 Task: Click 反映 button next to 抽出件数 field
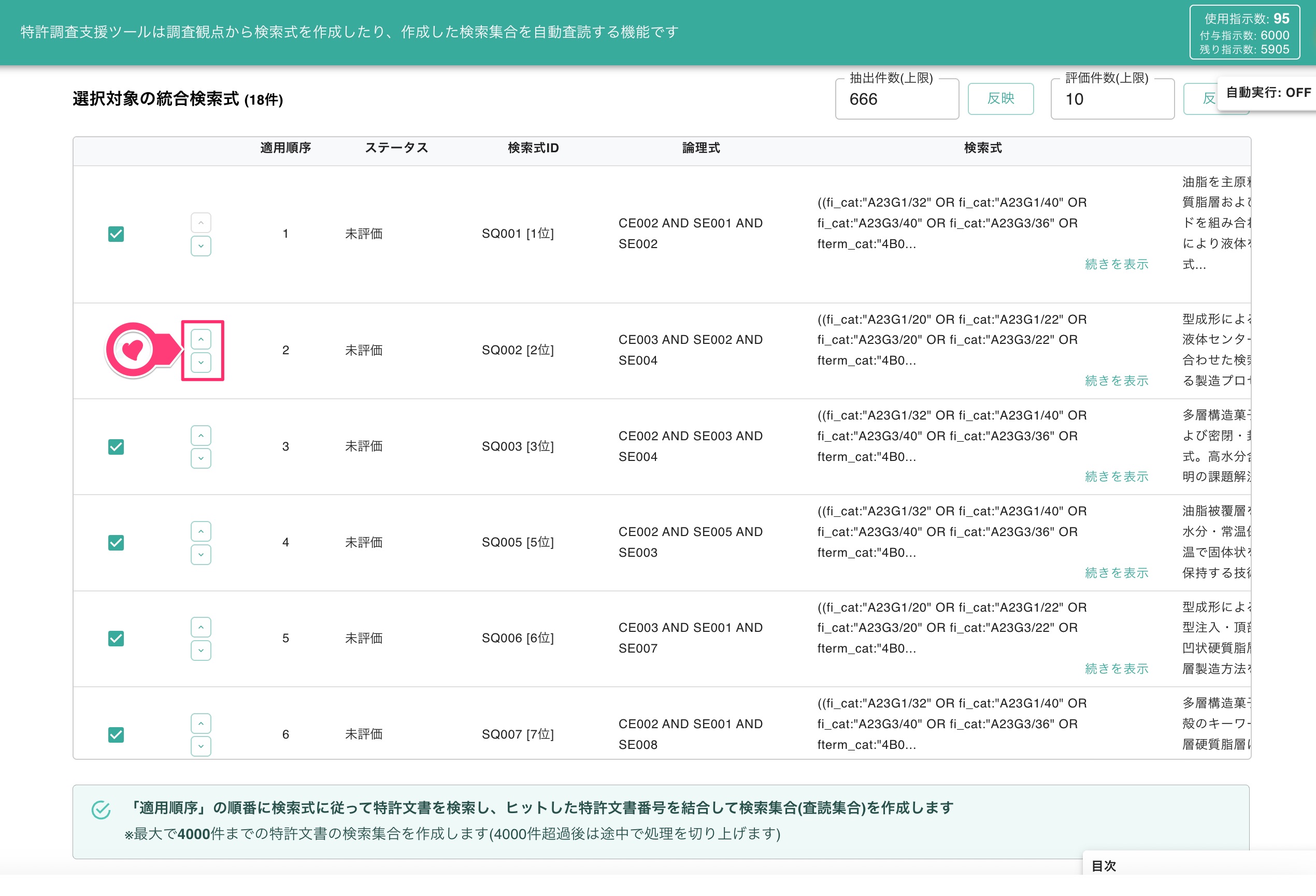pos(1000,98)
